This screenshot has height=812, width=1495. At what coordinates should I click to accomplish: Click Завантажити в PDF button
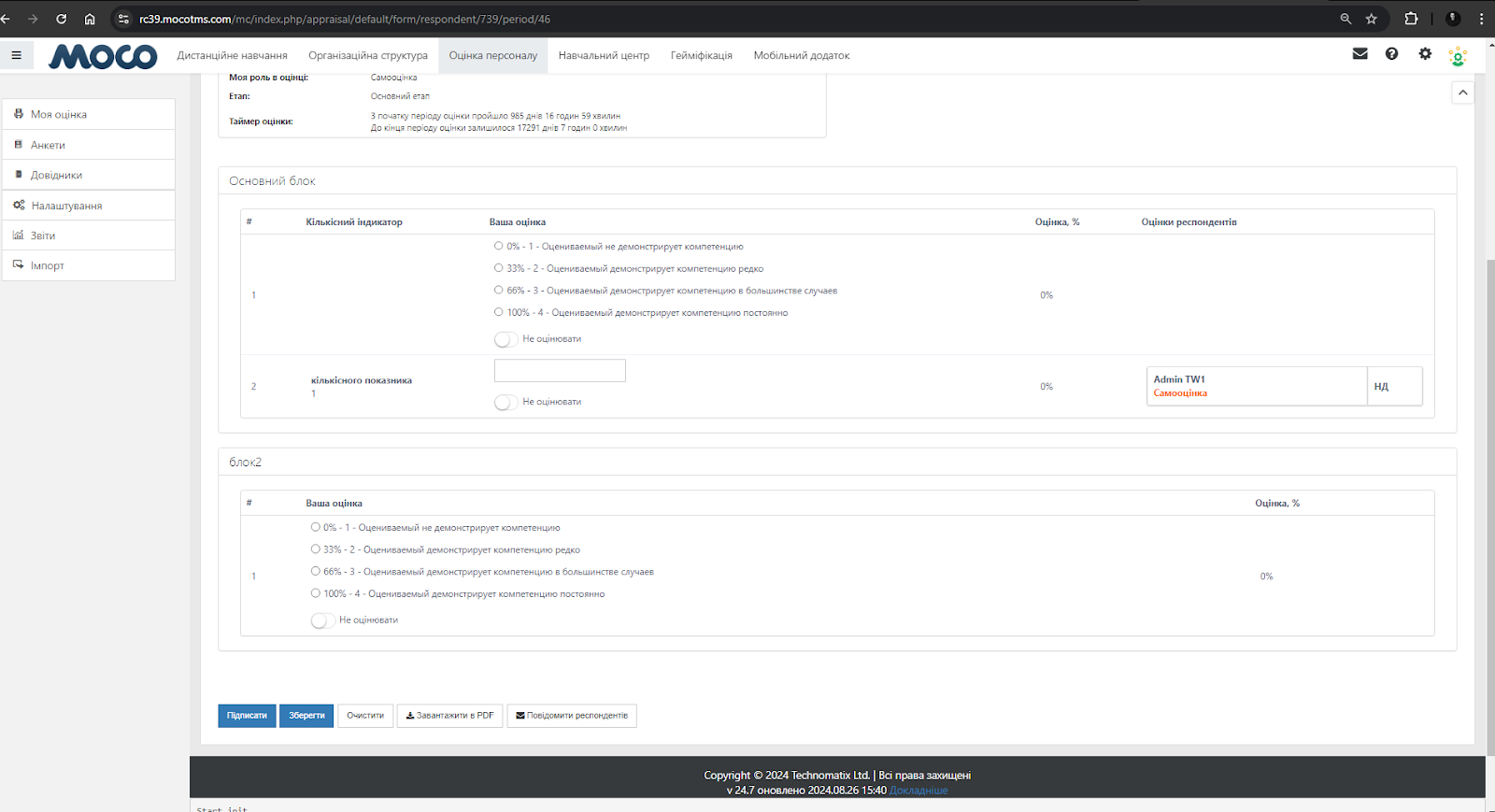450,716
